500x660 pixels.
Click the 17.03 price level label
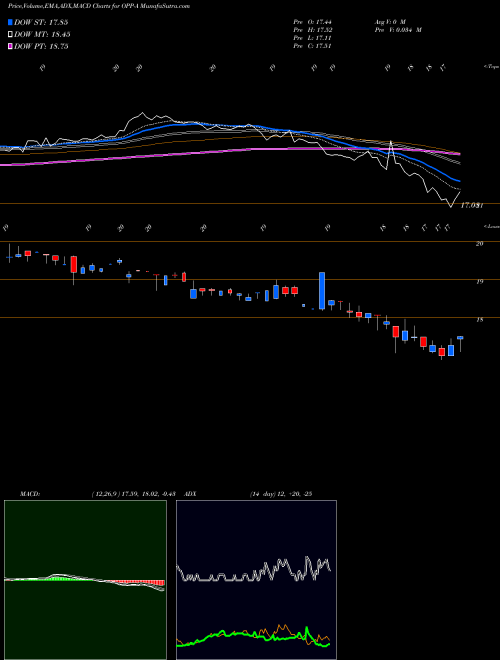471,205
